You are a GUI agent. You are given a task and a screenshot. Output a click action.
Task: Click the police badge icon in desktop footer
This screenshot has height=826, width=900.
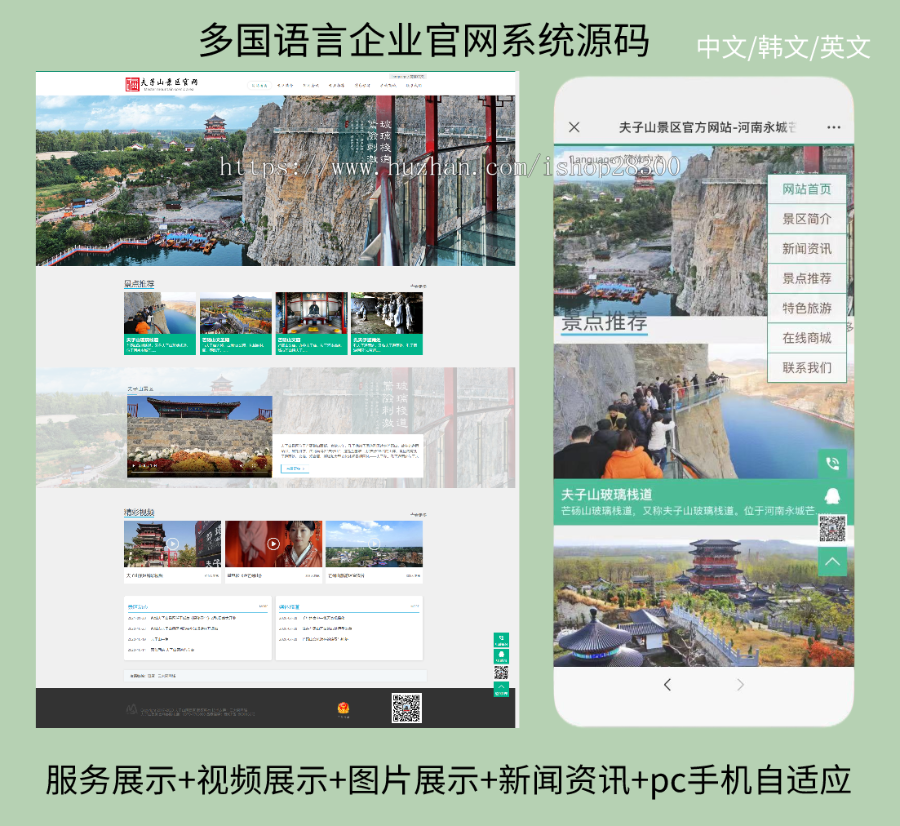(343, 708)
